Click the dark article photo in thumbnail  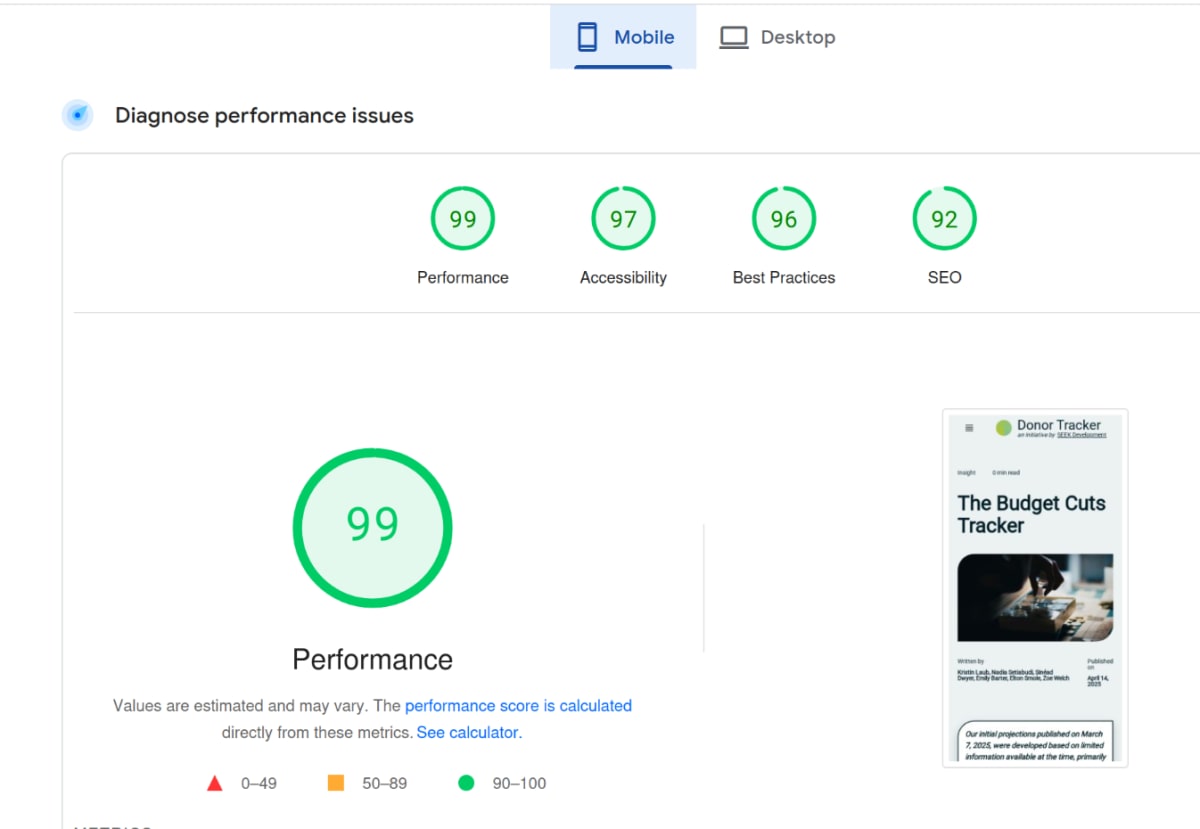[1035, 597]
